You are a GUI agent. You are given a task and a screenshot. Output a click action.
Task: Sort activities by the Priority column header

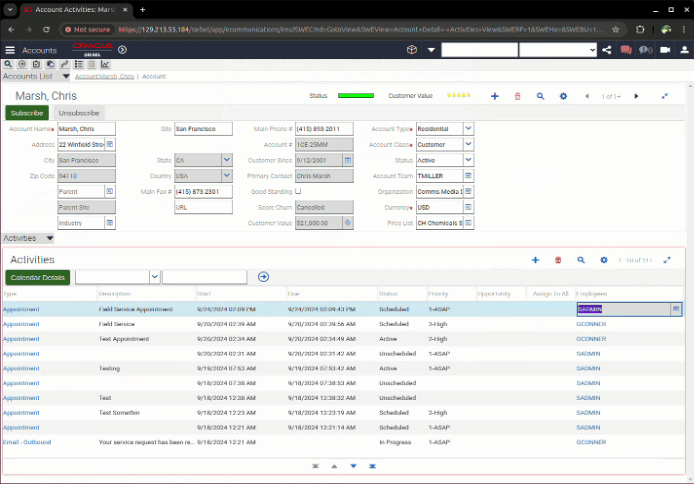click(438, 294)
